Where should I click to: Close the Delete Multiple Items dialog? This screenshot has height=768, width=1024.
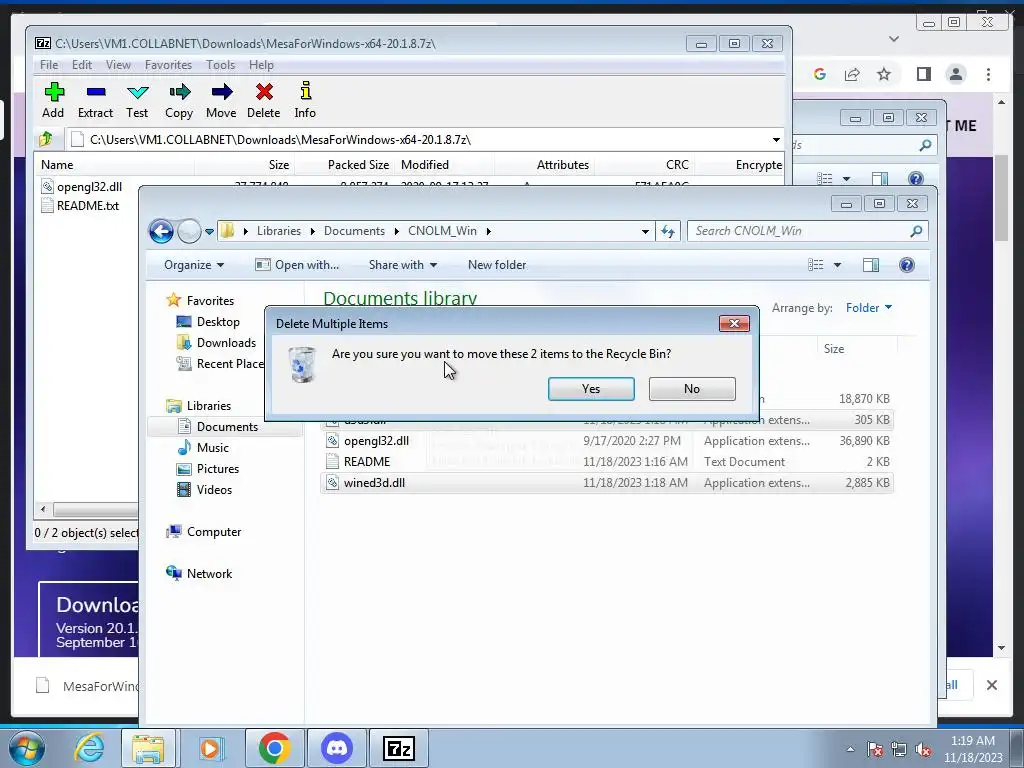pos(734,323)
